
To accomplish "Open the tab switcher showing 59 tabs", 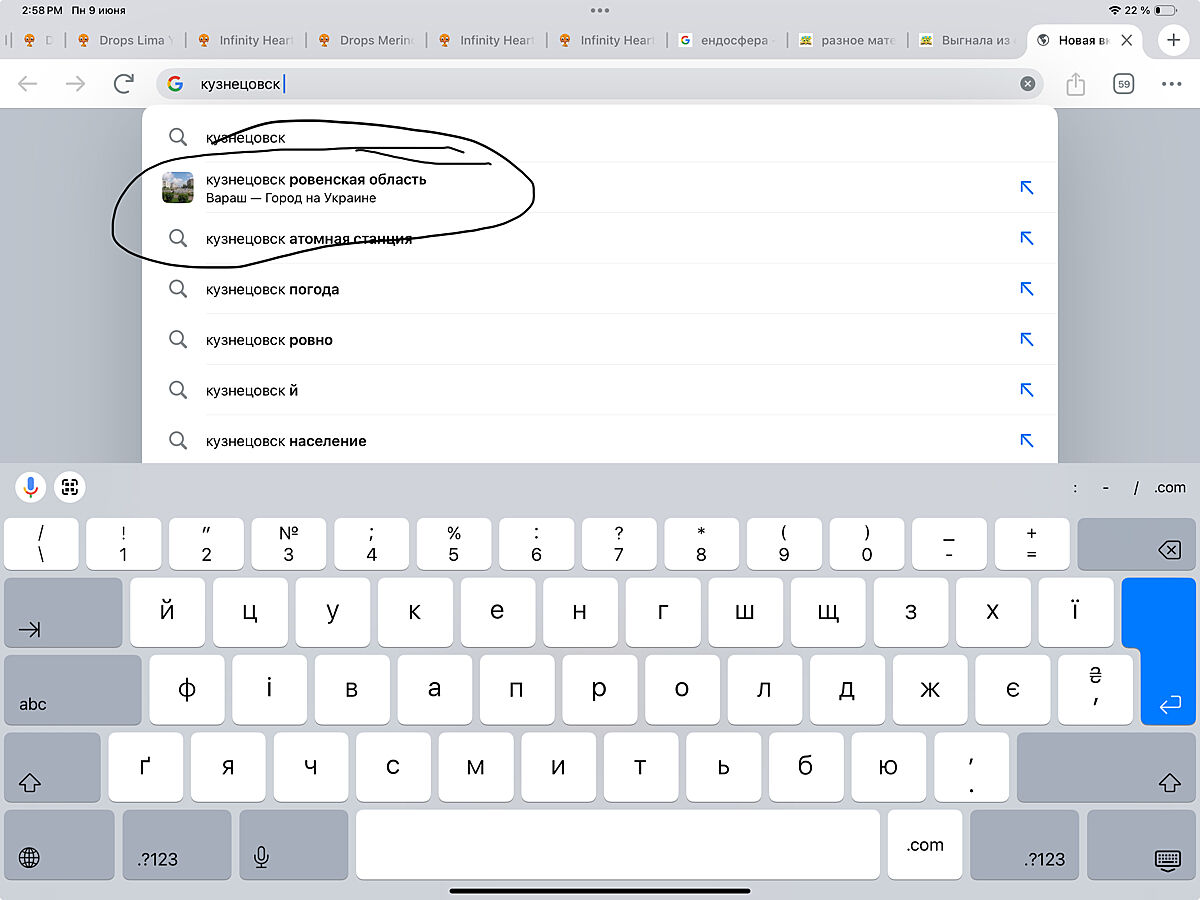I will (1124, 84).
